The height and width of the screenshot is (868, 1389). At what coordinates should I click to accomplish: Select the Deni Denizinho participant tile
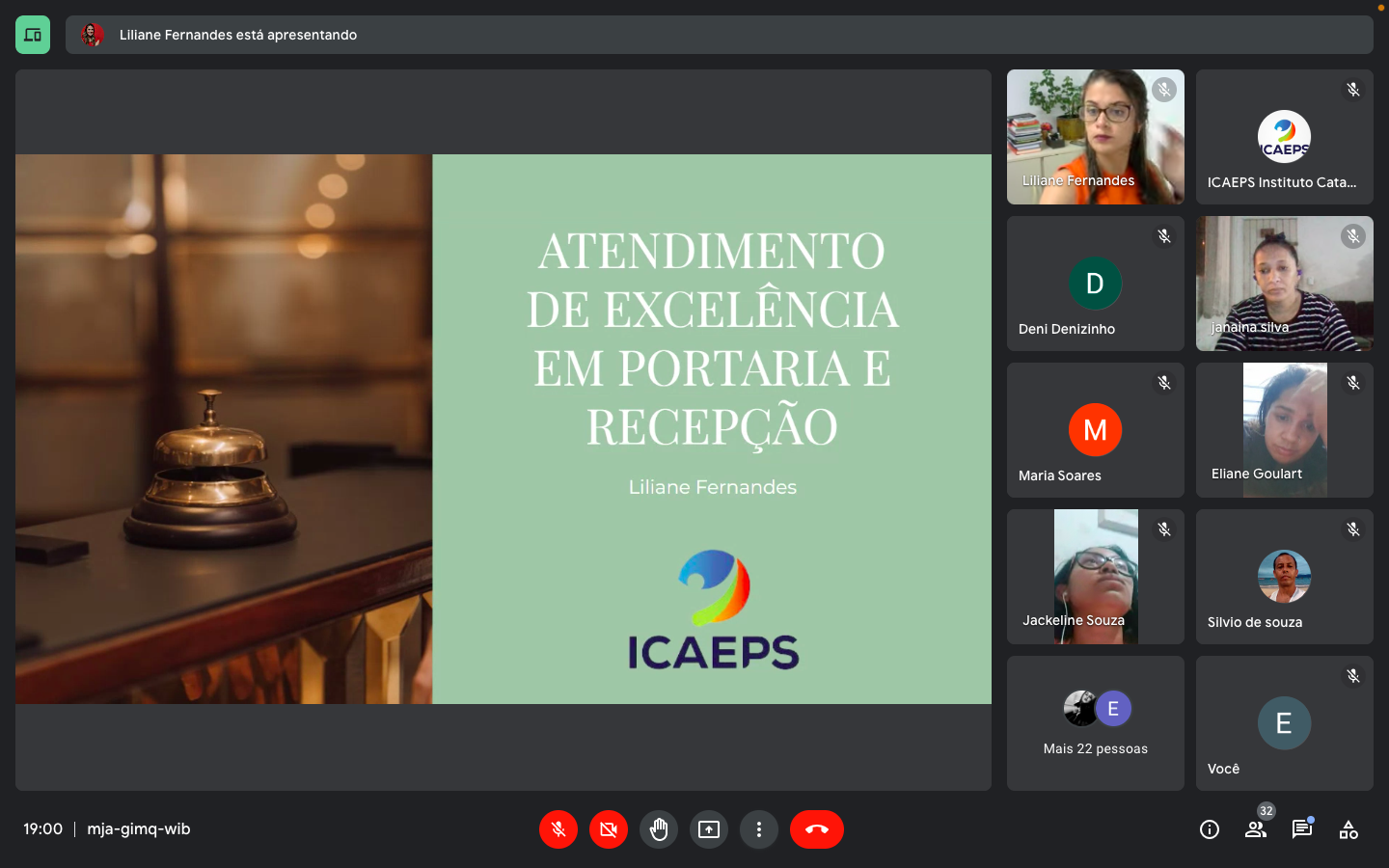pyautogui.click(x=1096, y=284)
